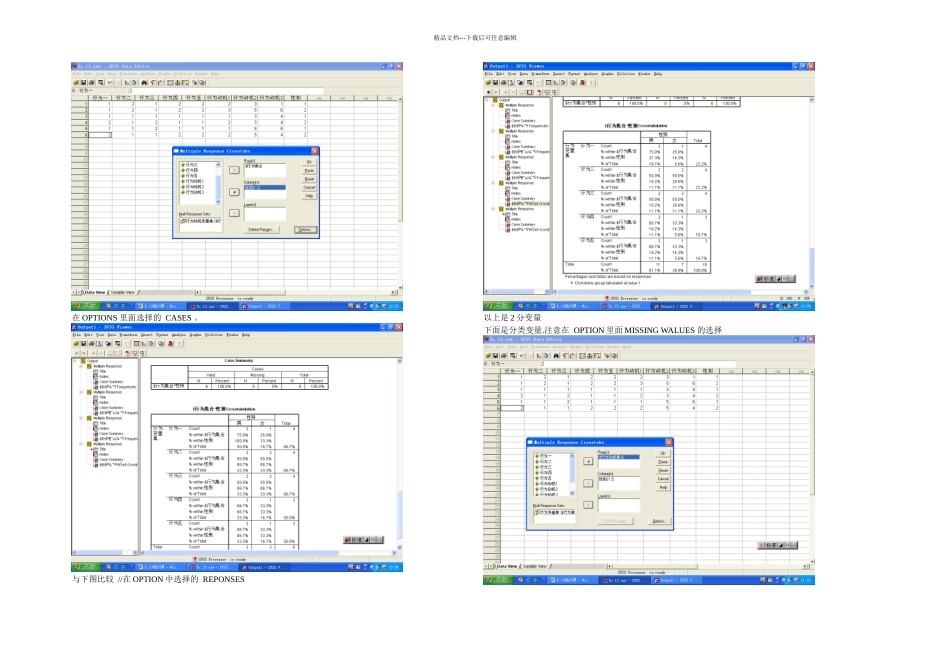Collapse last Multiple Response node in top-right Viewer outline
This screenshot has height=672, width=950.
pos(493,209)
